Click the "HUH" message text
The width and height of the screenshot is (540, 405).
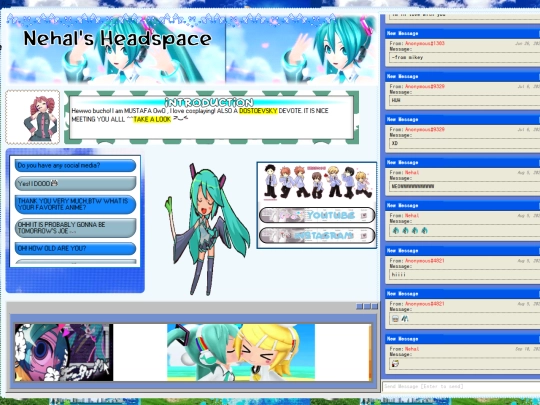pos(396,101)
